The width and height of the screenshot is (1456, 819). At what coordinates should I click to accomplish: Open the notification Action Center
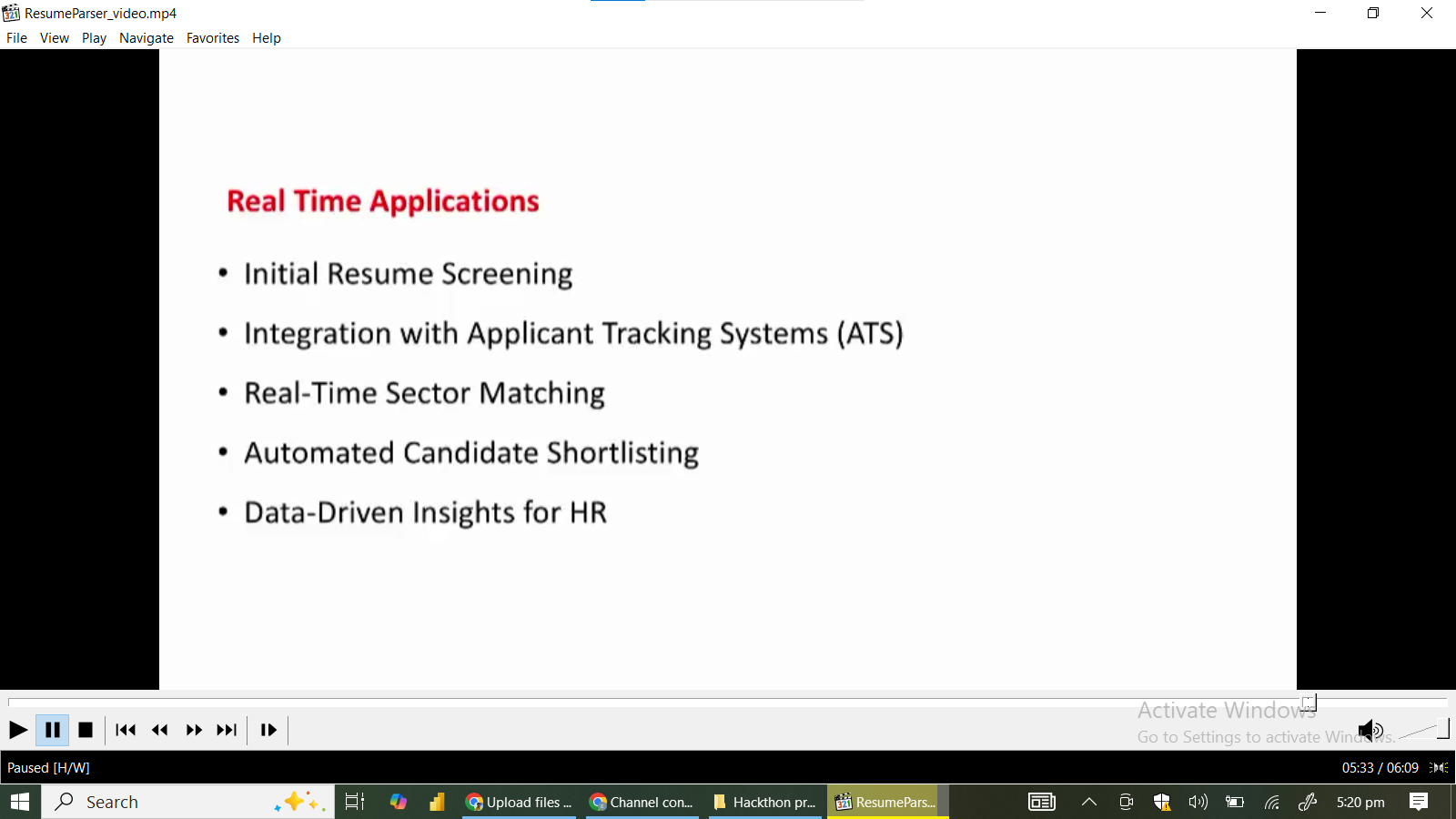[x=1419, y=802]
